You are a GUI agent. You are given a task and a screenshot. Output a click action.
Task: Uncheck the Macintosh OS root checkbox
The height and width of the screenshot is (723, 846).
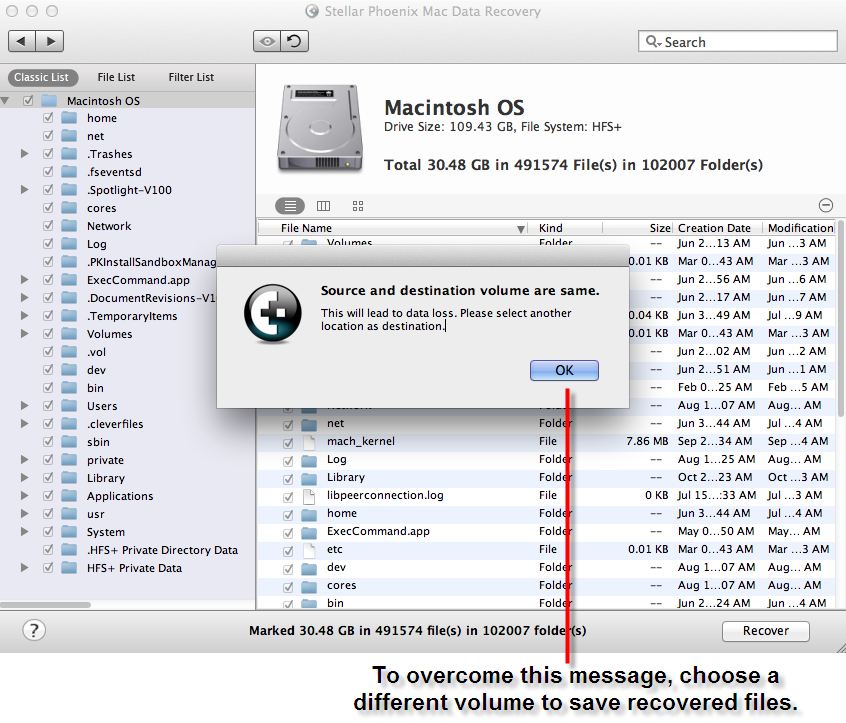[28, 101]
